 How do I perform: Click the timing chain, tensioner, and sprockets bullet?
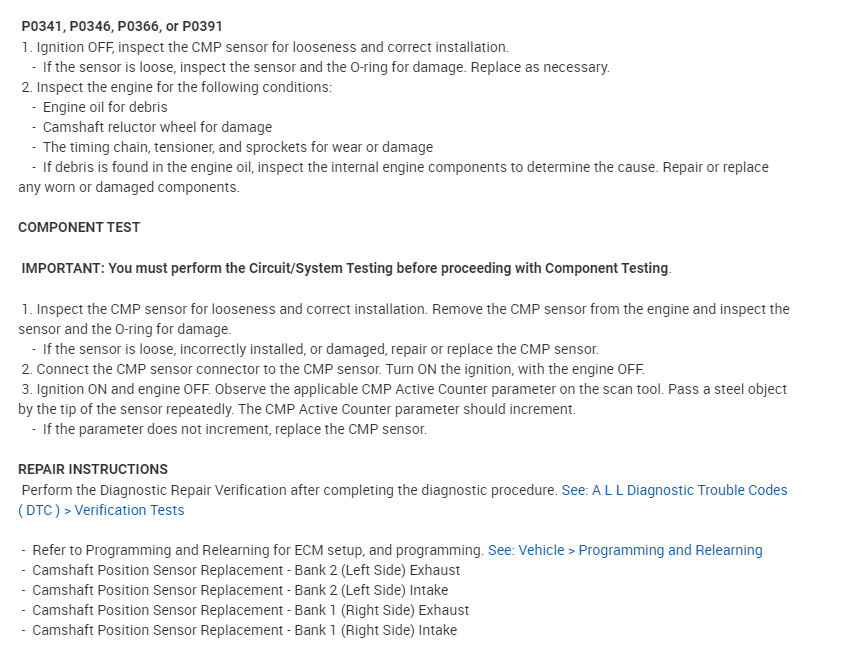pos(237,147)
